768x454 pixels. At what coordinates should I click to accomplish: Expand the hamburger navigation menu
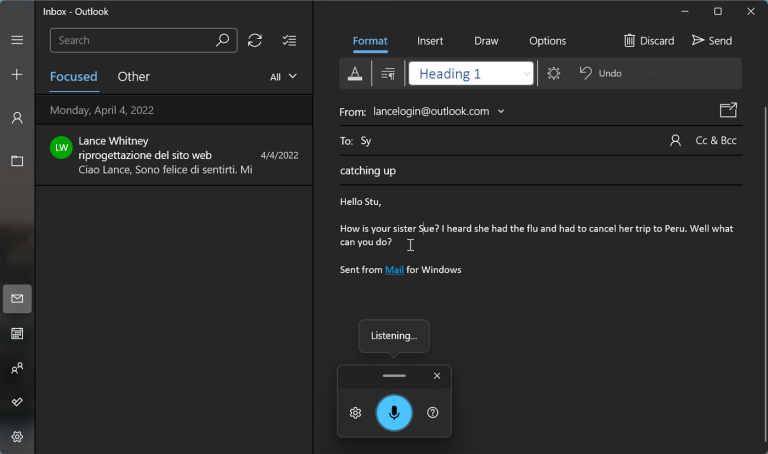[x=17, y=40]
